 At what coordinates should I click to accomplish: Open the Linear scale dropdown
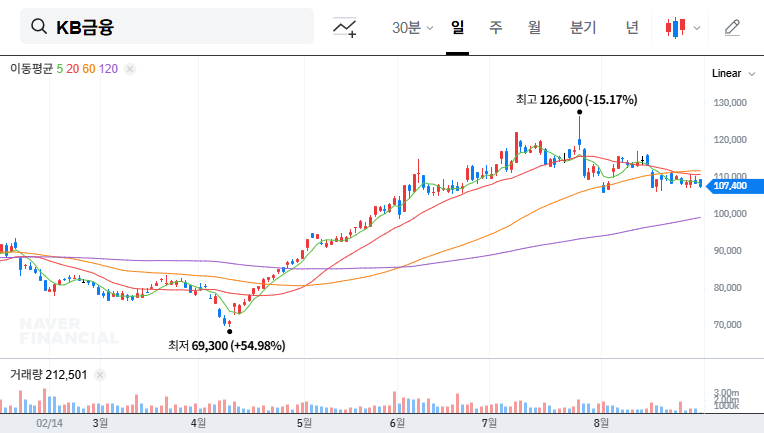733,74
